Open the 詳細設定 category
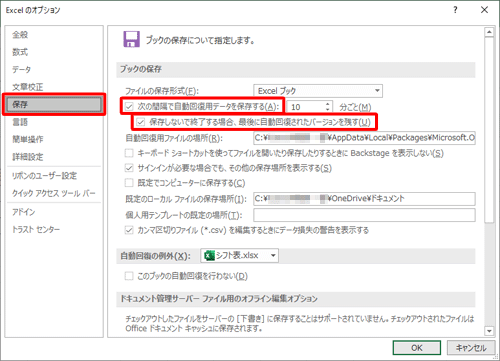 (x=28, y=157)
